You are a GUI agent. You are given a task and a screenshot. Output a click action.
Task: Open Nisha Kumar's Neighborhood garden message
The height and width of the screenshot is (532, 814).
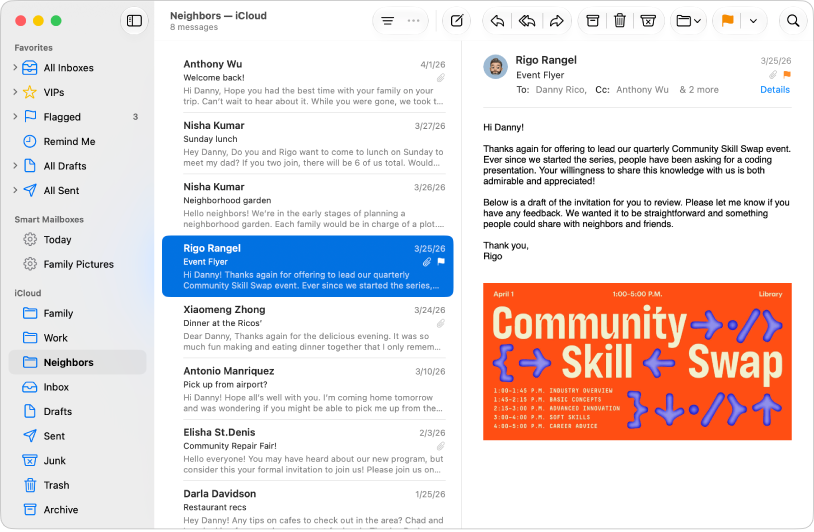(x=308, y=205)
